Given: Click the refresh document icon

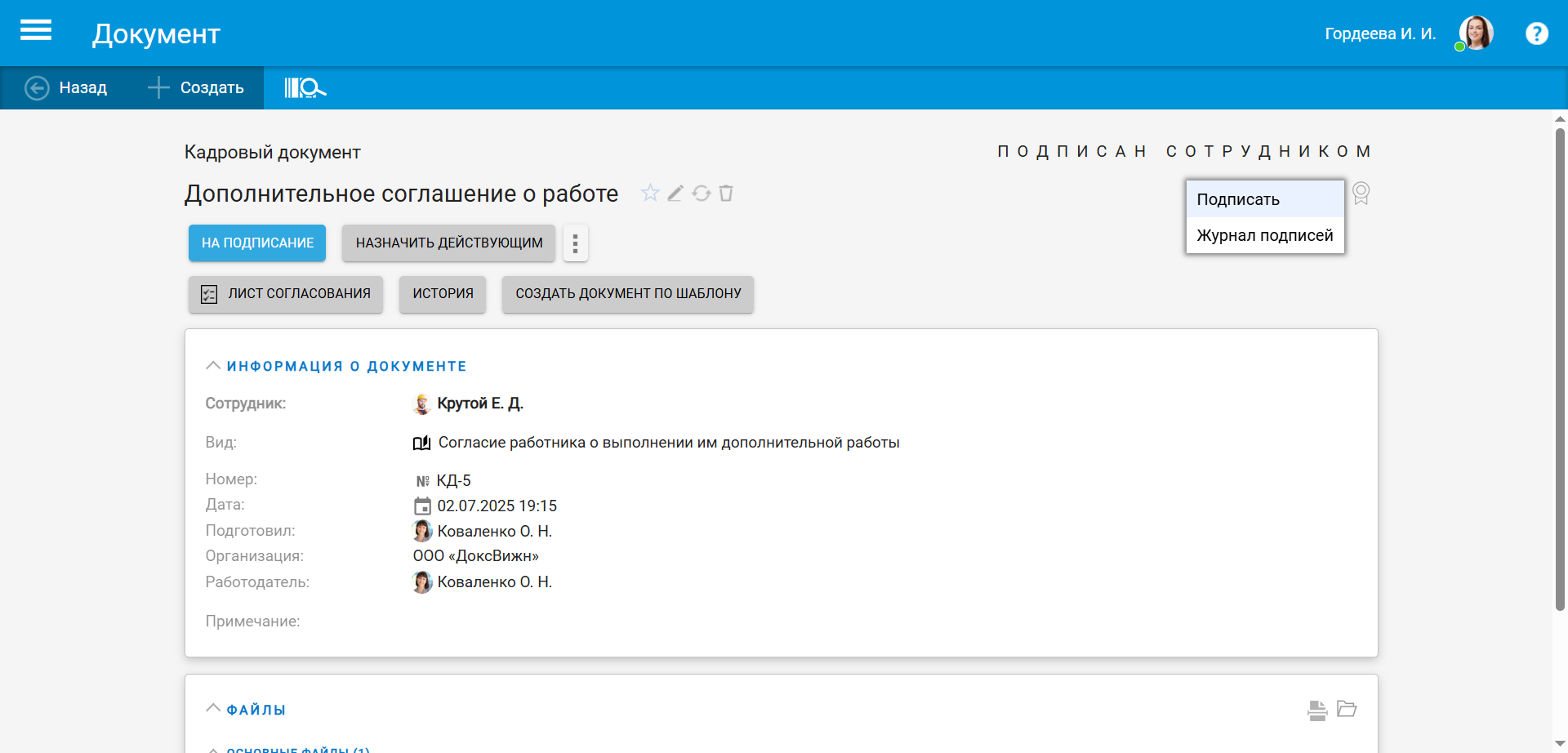Looking at the screenshot, I should (701, 194).
